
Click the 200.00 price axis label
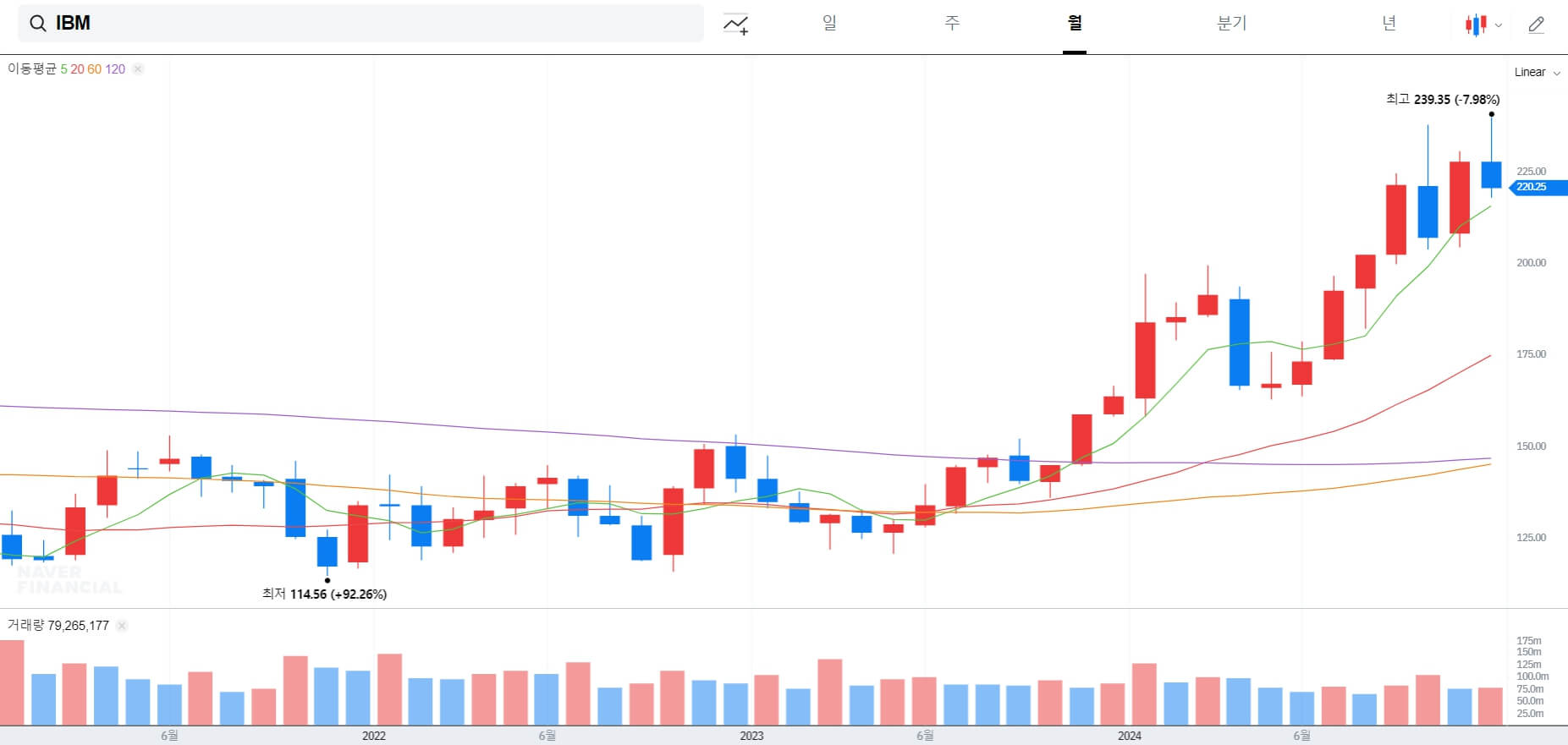point(1531,263)
